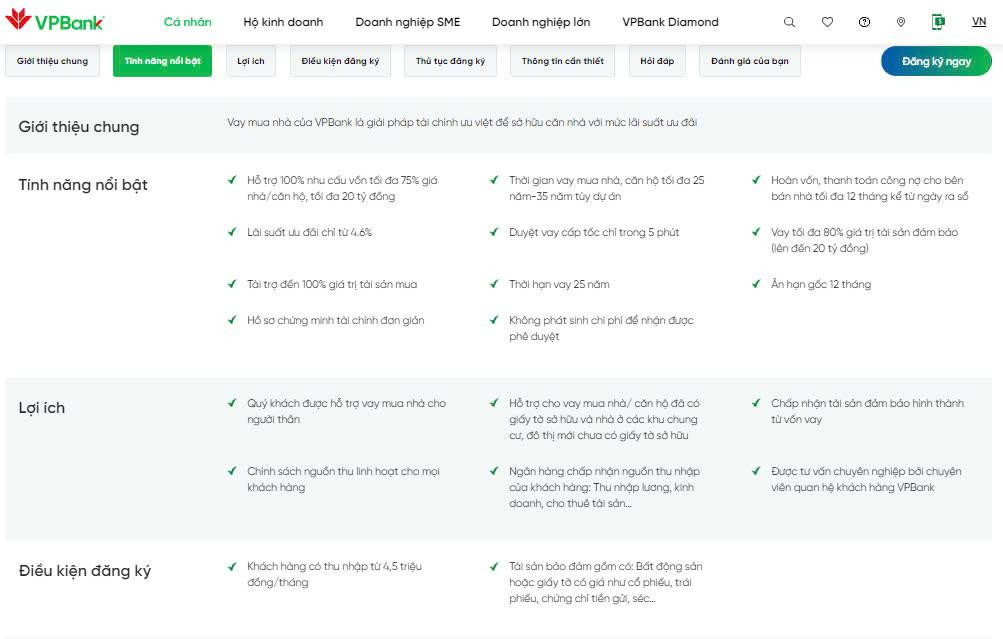Screen dimensions: 1003x639
Task: Click the heart favorites icon
Action: pos(827,22)
